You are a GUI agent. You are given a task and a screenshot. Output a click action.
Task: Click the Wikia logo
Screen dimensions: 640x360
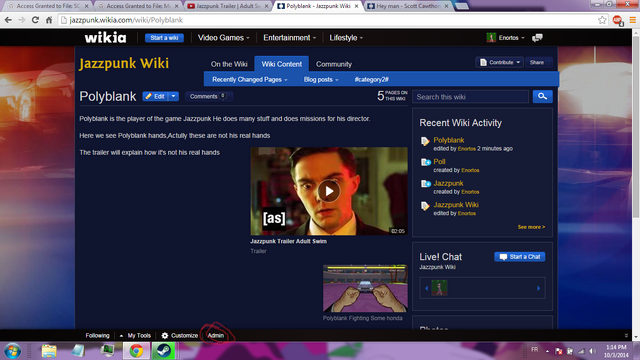(105, 38)
